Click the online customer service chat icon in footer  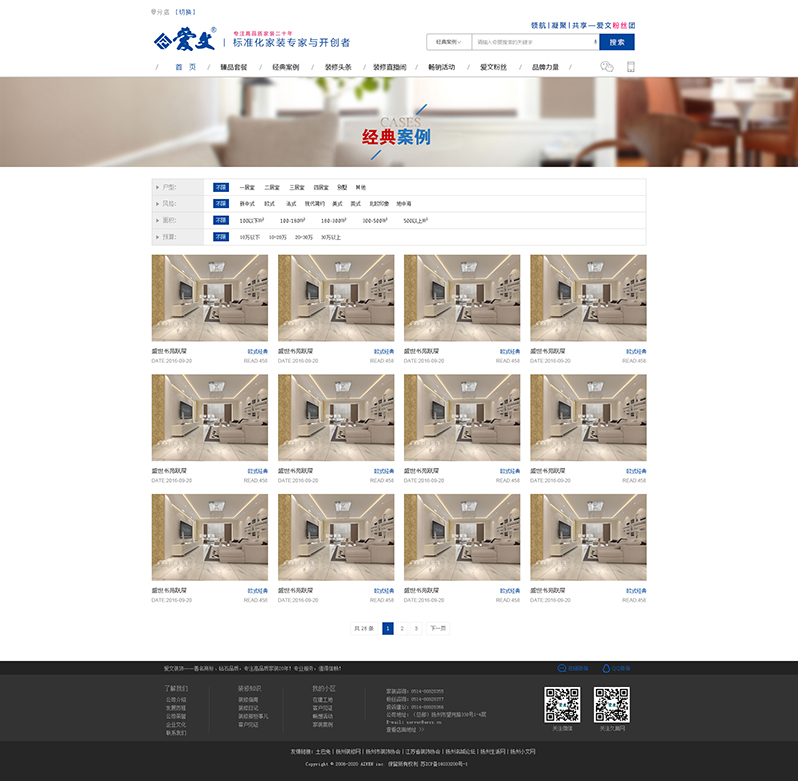[562, 668]
